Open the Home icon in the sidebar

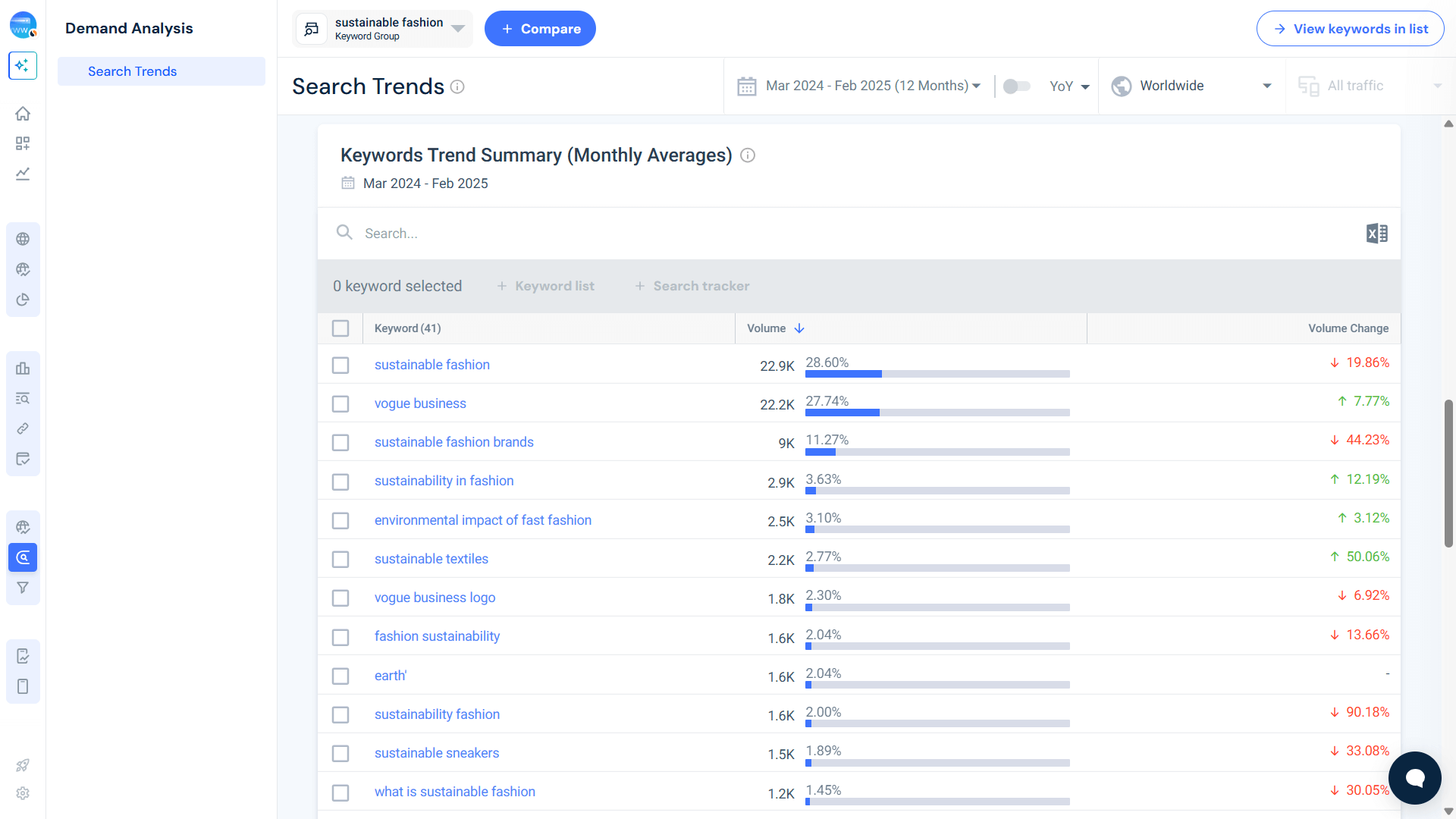pos(23,113)
